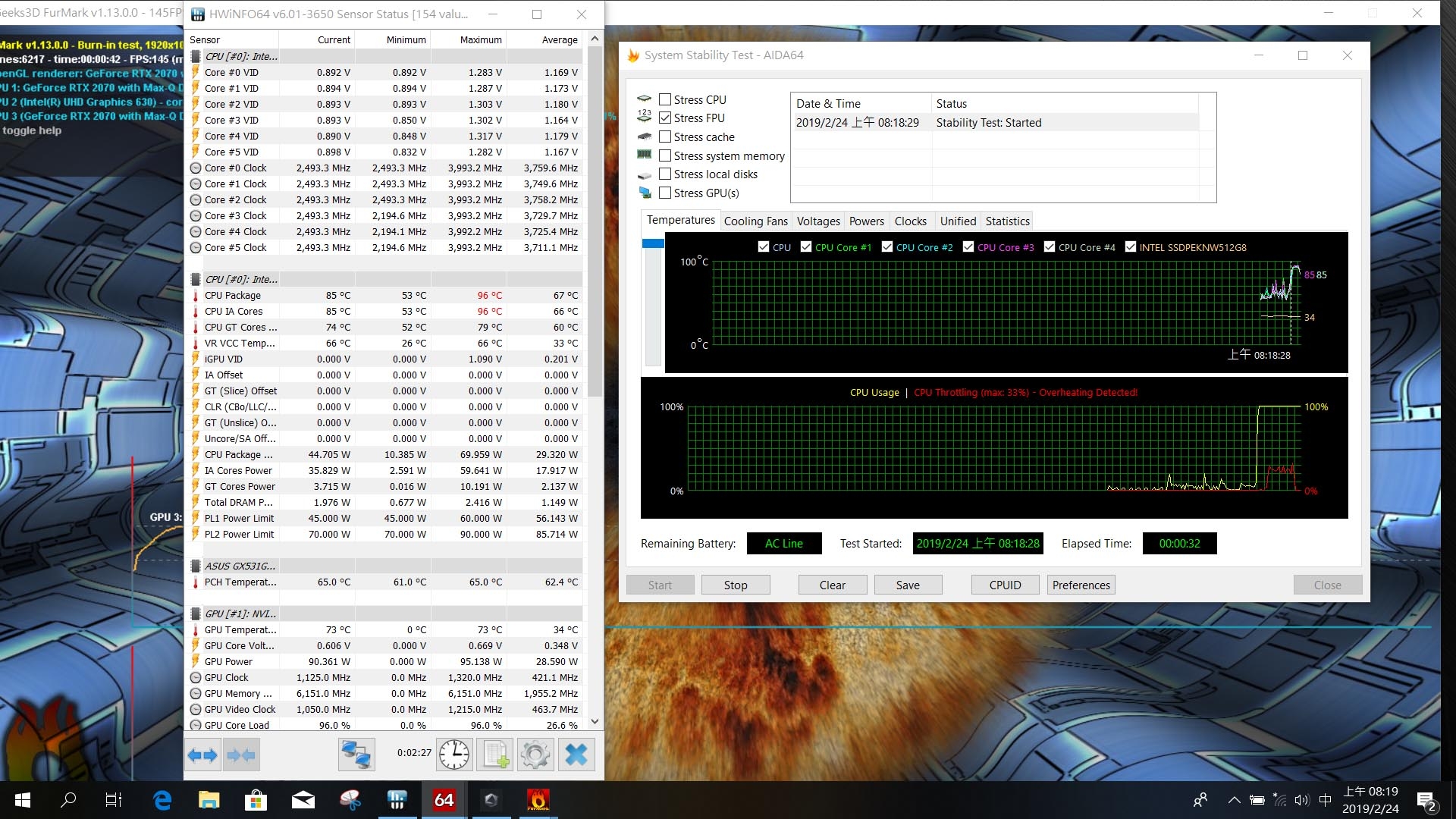Enable the Stress CPU checkbox
1456x819 pixels.
(665, 99)
